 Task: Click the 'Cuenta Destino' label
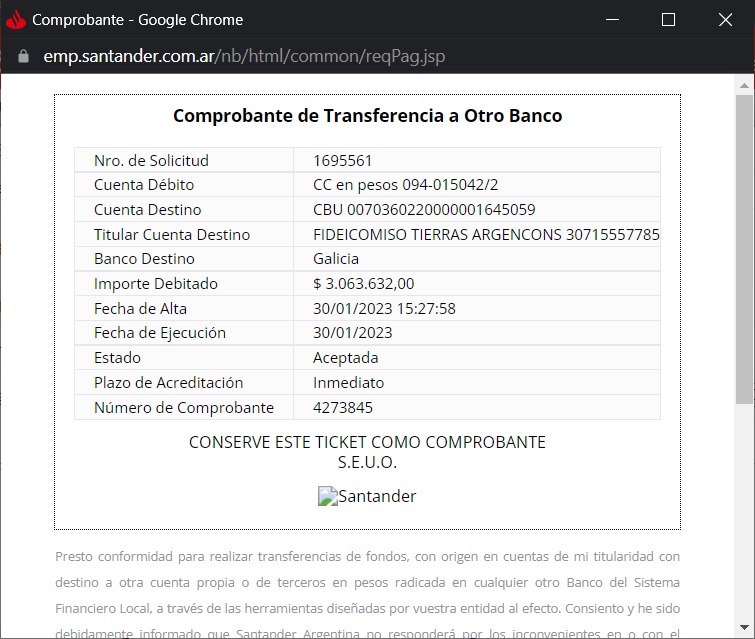[147, 210]
